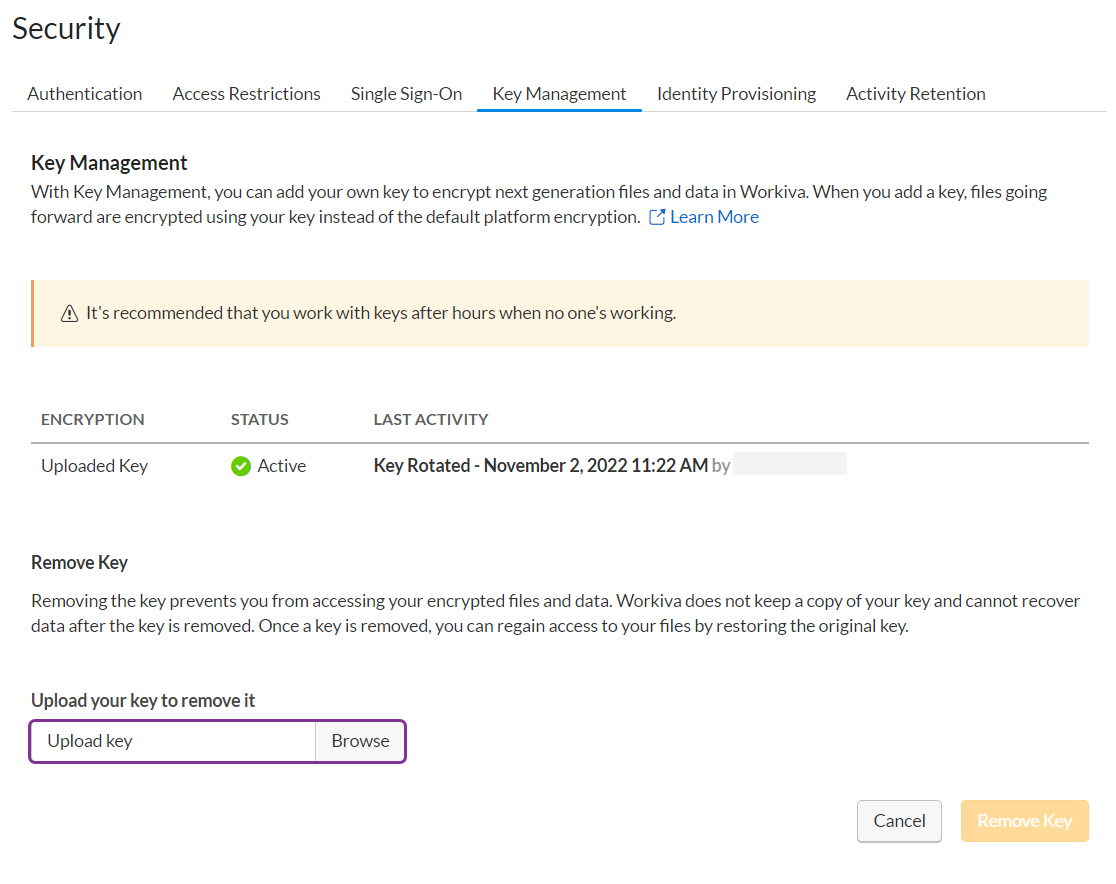View the Activity Retention tab
1116x884 pixels.
[915, 94]
